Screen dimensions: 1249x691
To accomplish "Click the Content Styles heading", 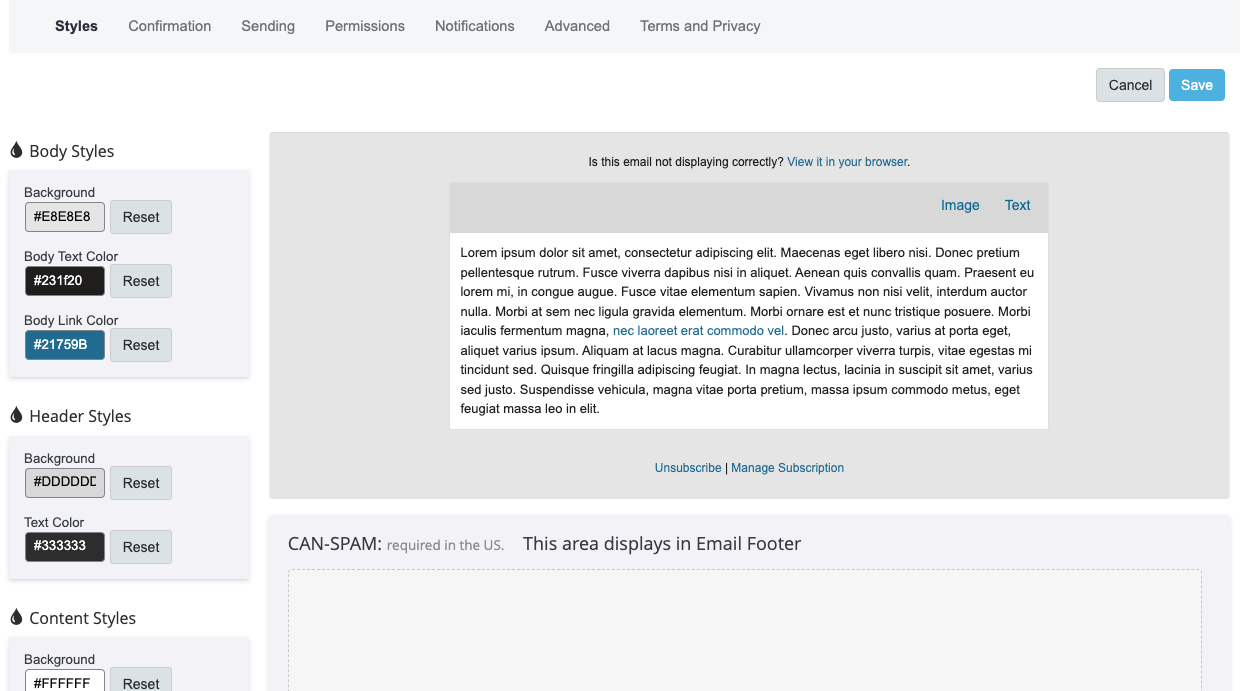I will pos(83,618).
